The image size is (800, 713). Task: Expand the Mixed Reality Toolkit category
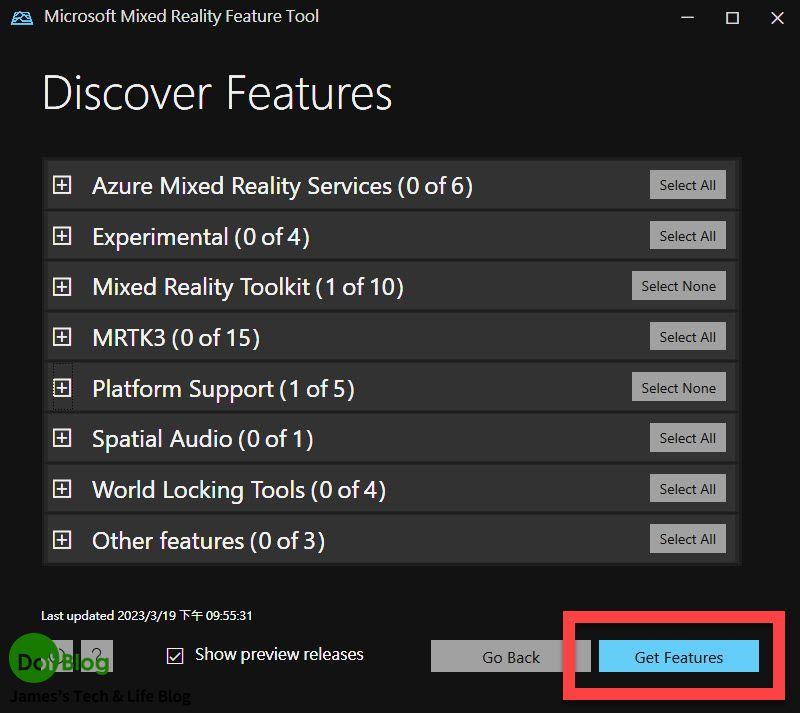click(x=62, y=286)
